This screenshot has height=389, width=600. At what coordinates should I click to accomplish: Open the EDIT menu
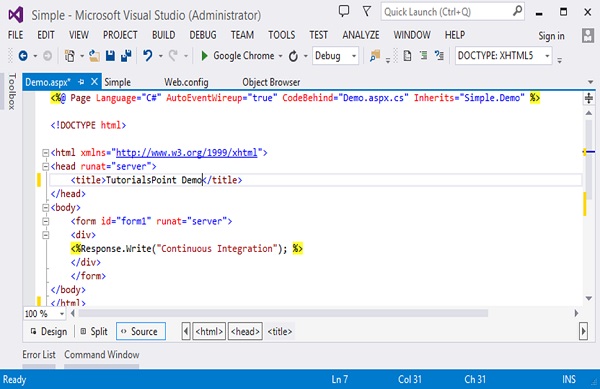(x=46, y=35)
